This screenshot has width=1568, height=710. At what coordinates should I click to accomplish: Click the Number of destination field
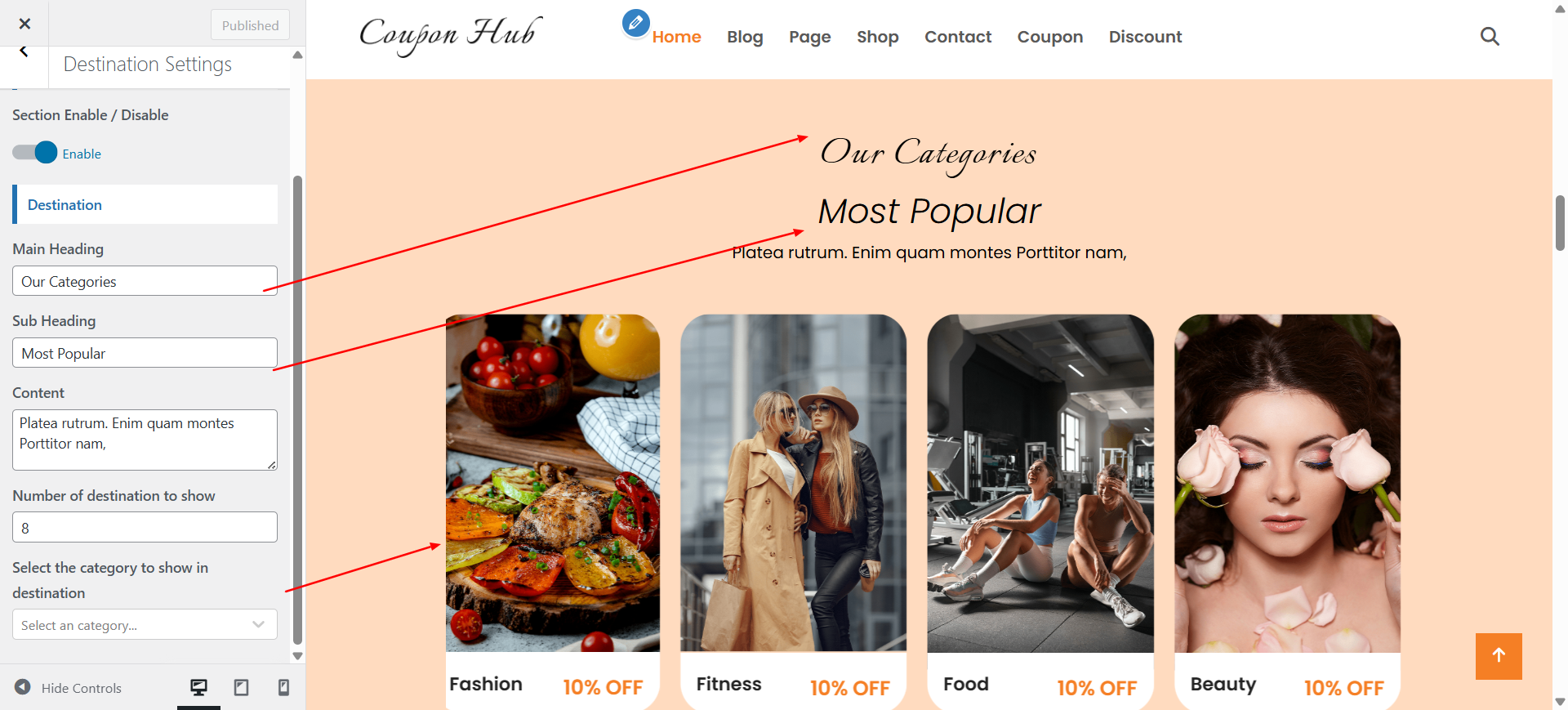(x=145, y=527)
